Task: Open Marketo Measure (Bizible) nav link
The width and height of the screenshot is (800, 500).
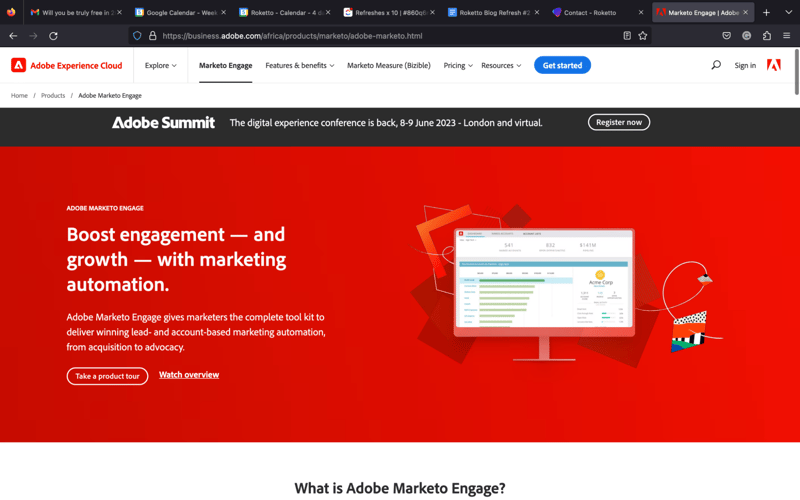Action: 389,65
